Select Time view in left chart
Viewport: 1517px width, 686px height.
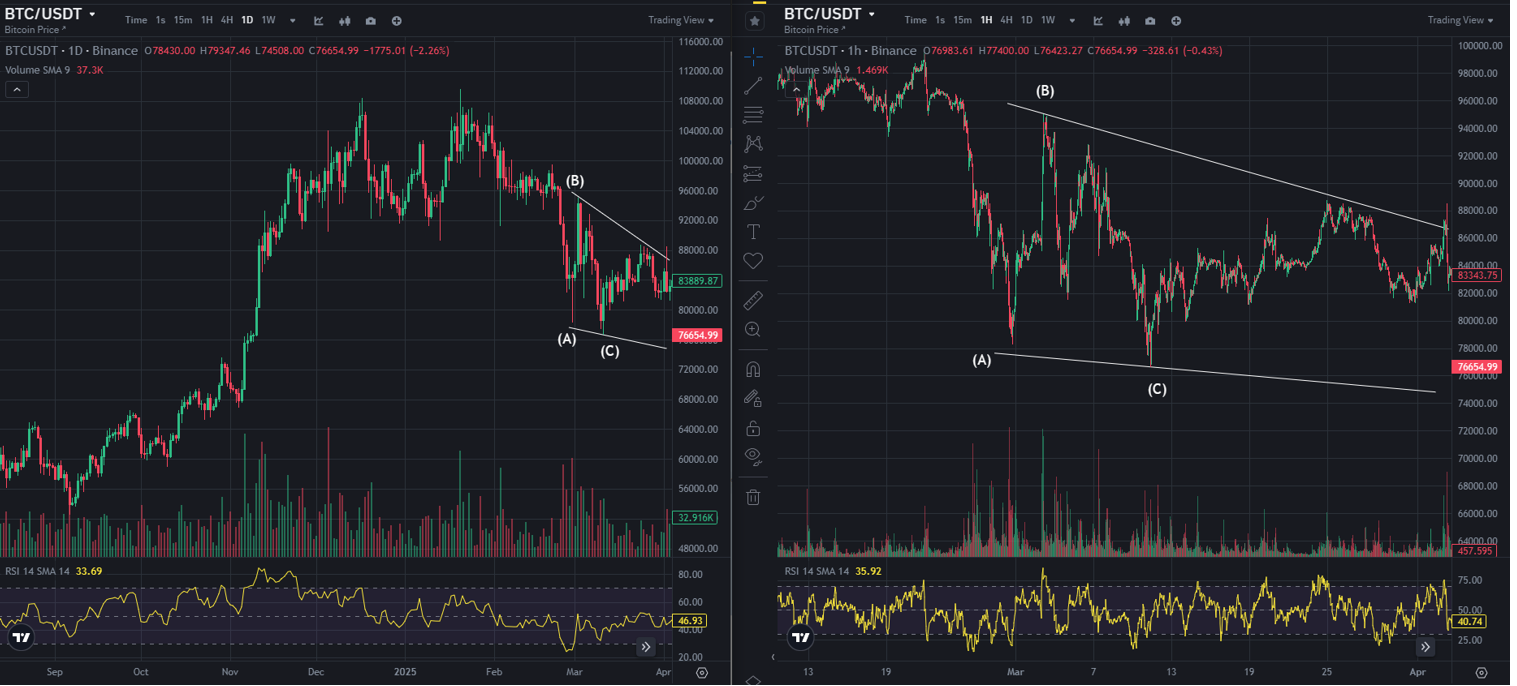point(136,20)
